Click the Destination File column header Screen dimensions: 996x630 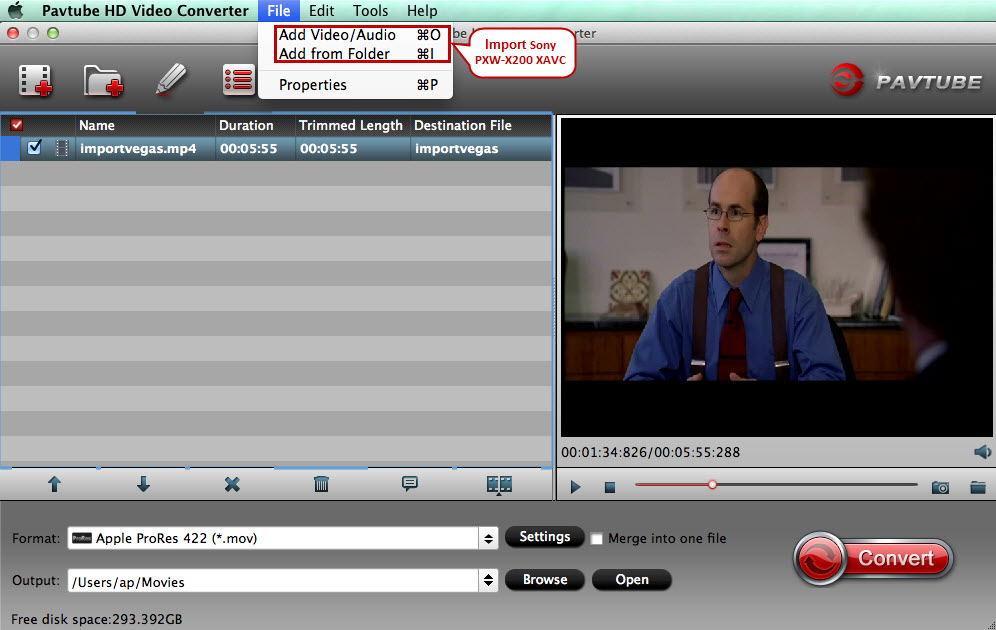pos(481,125)
